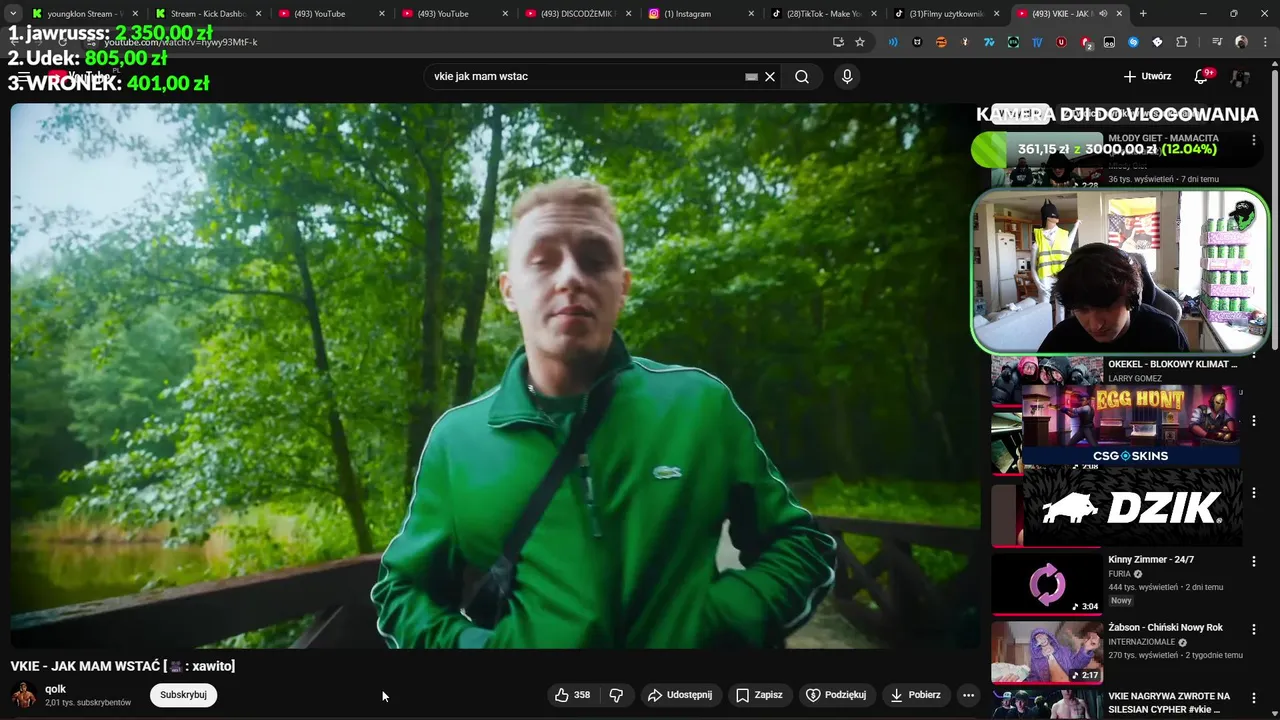Viewport: 1280px width, 720px height.
Task: Clear the search query with the X
Action: (770, 77)
